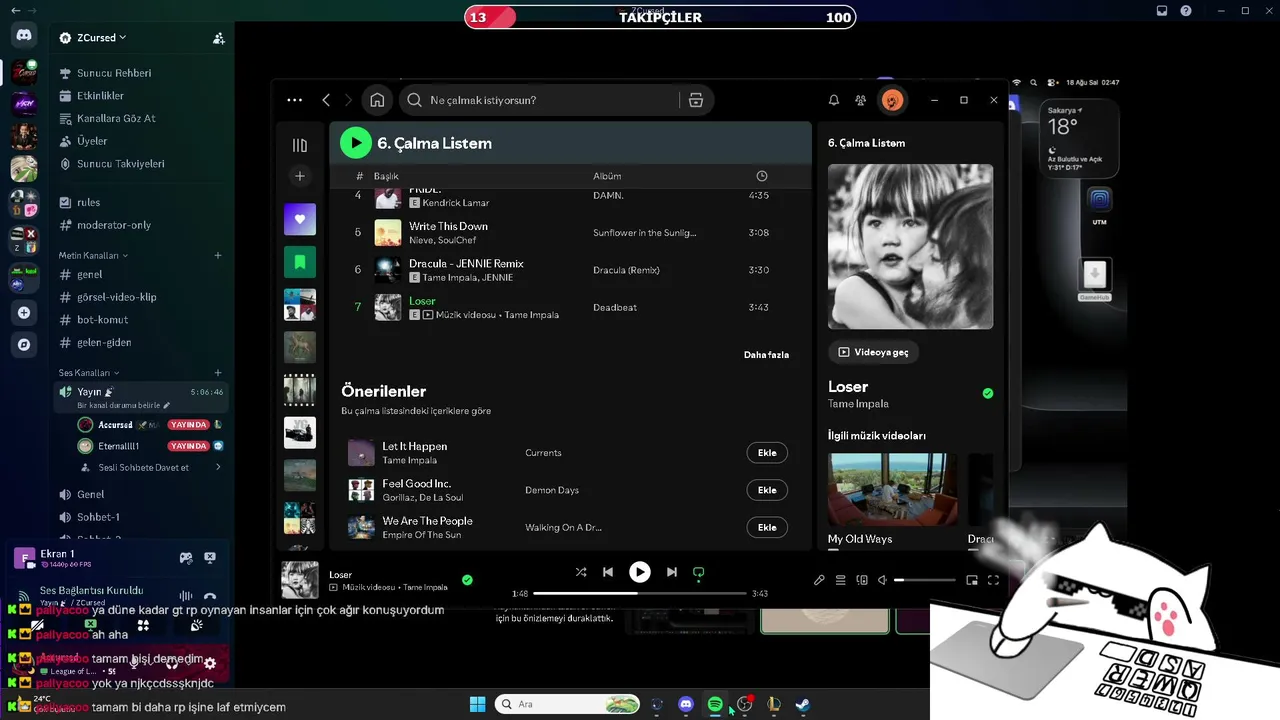Screen dimensions: 1280x720
Task: Adjust the Spotify volume slider
Action: pos(925,580)
